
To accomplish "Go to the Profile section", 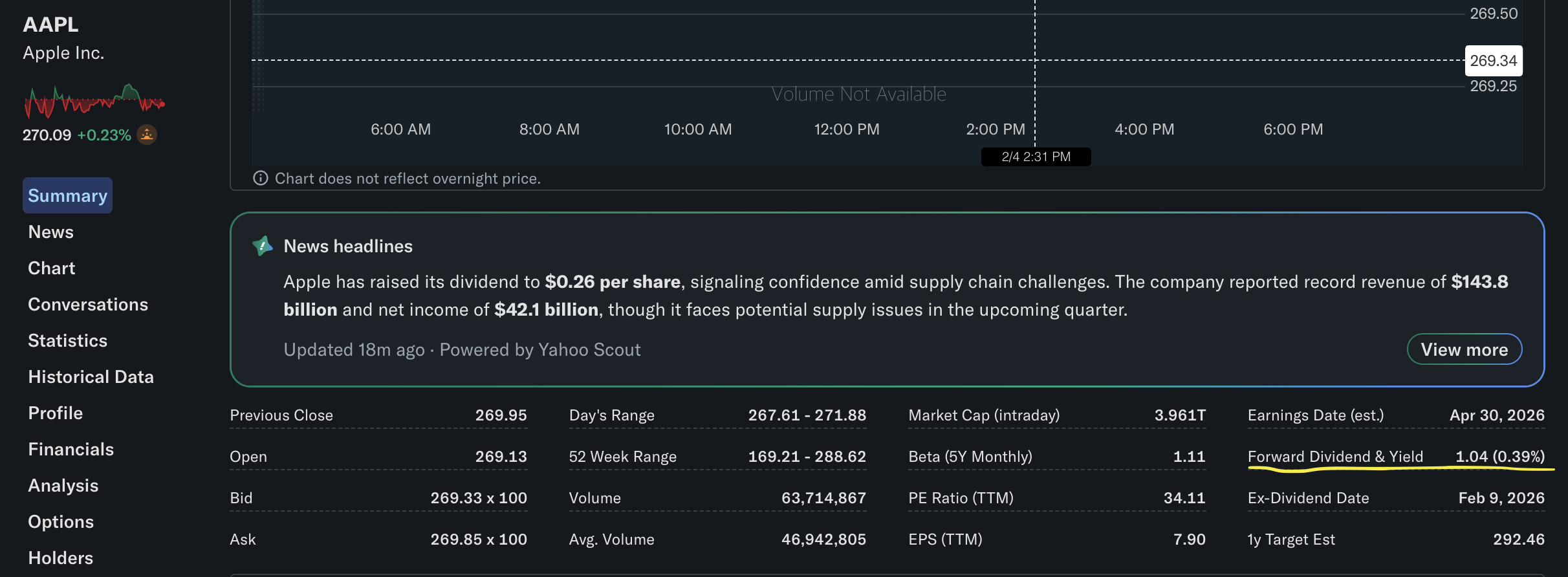I will (x=56, y=413).
